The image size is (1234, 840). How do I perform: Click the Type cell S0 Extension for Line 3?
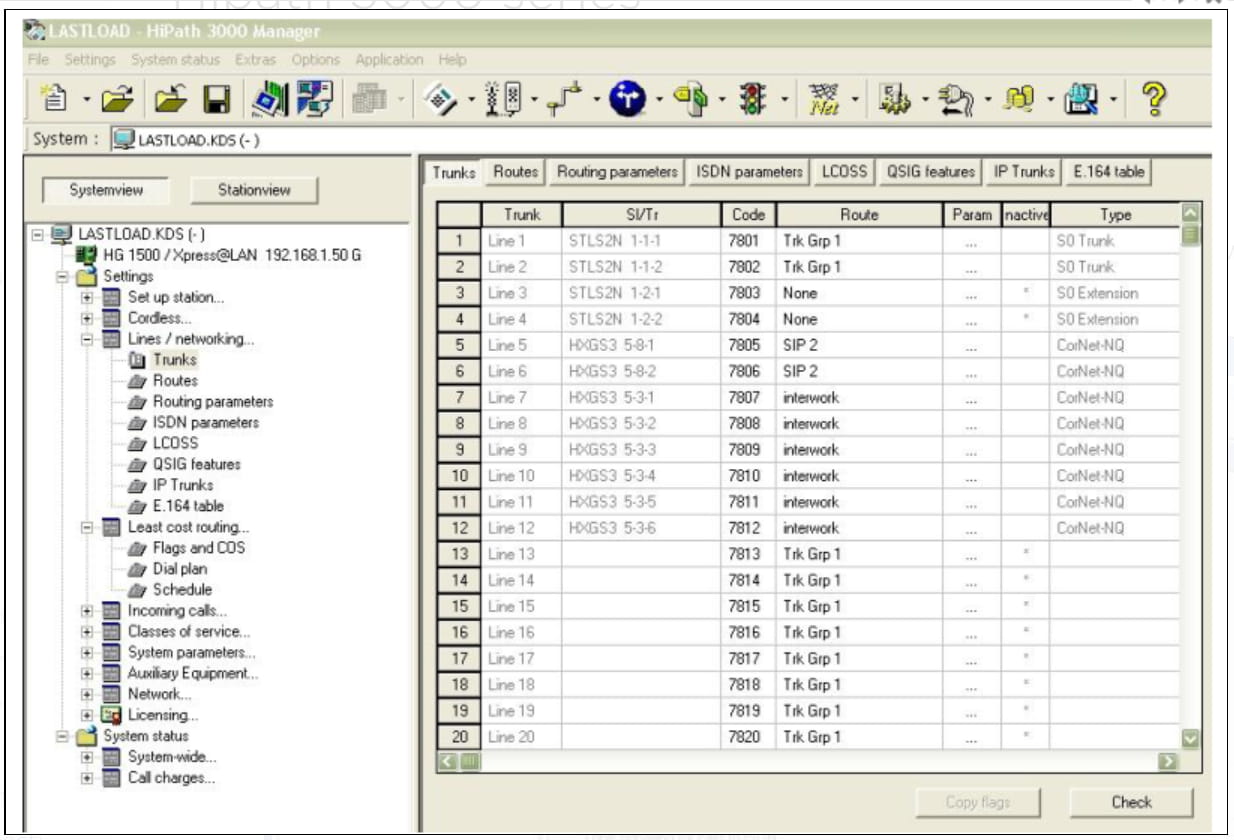point(1115,293)
